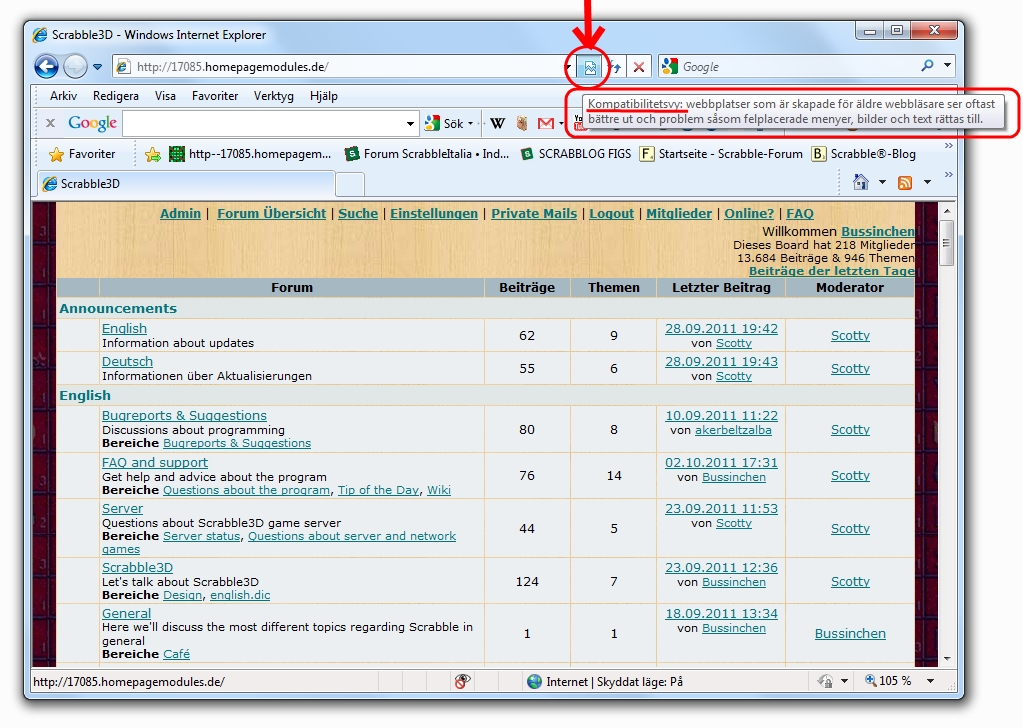Viewport: 1023px width, 728px height.
Task: Click the Compatibility View icon in address bar
Action: pyautogui.click(x=590, y=67)
